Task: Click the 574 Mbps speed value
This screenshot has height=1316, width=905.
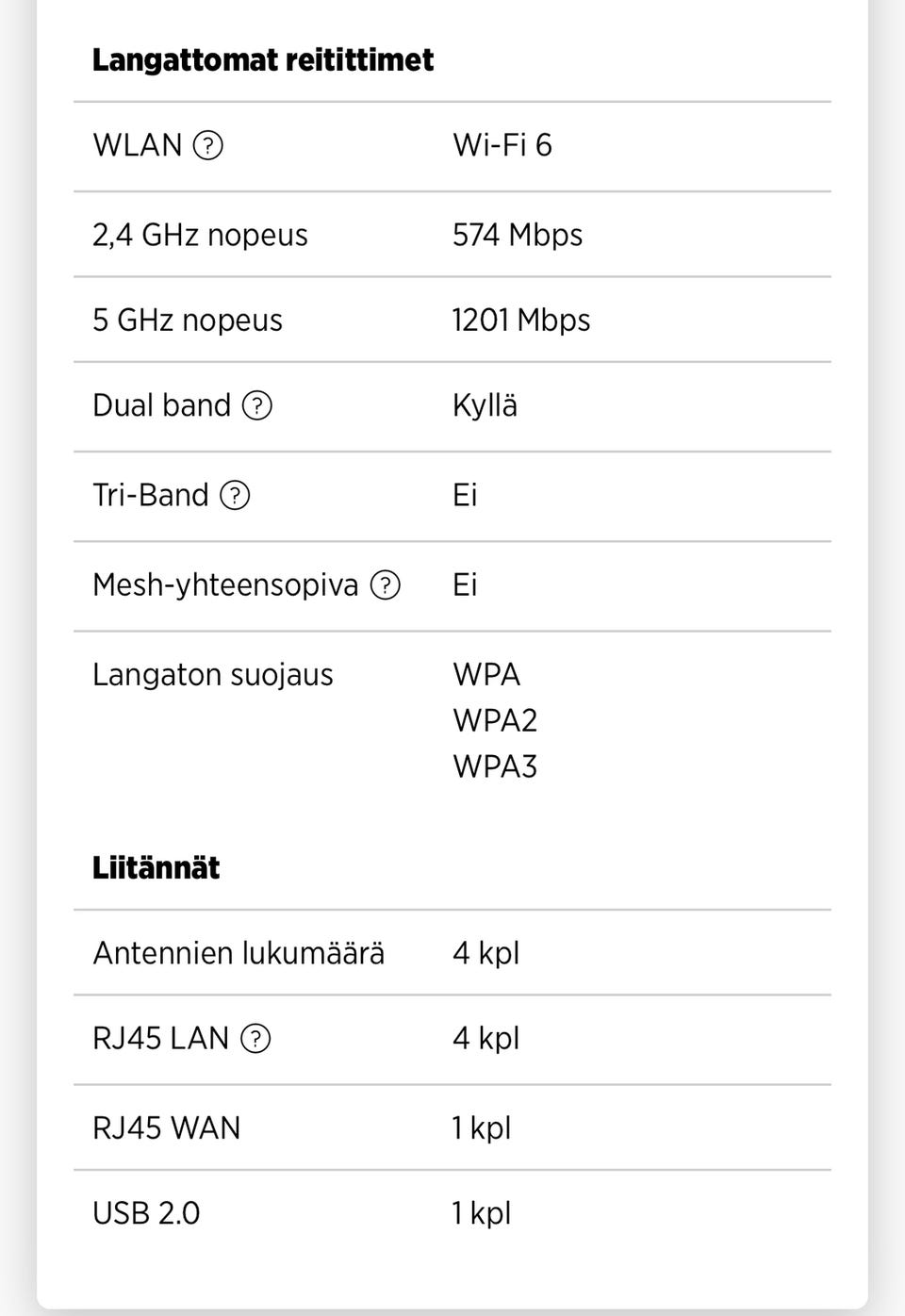Action: point(517,235)
